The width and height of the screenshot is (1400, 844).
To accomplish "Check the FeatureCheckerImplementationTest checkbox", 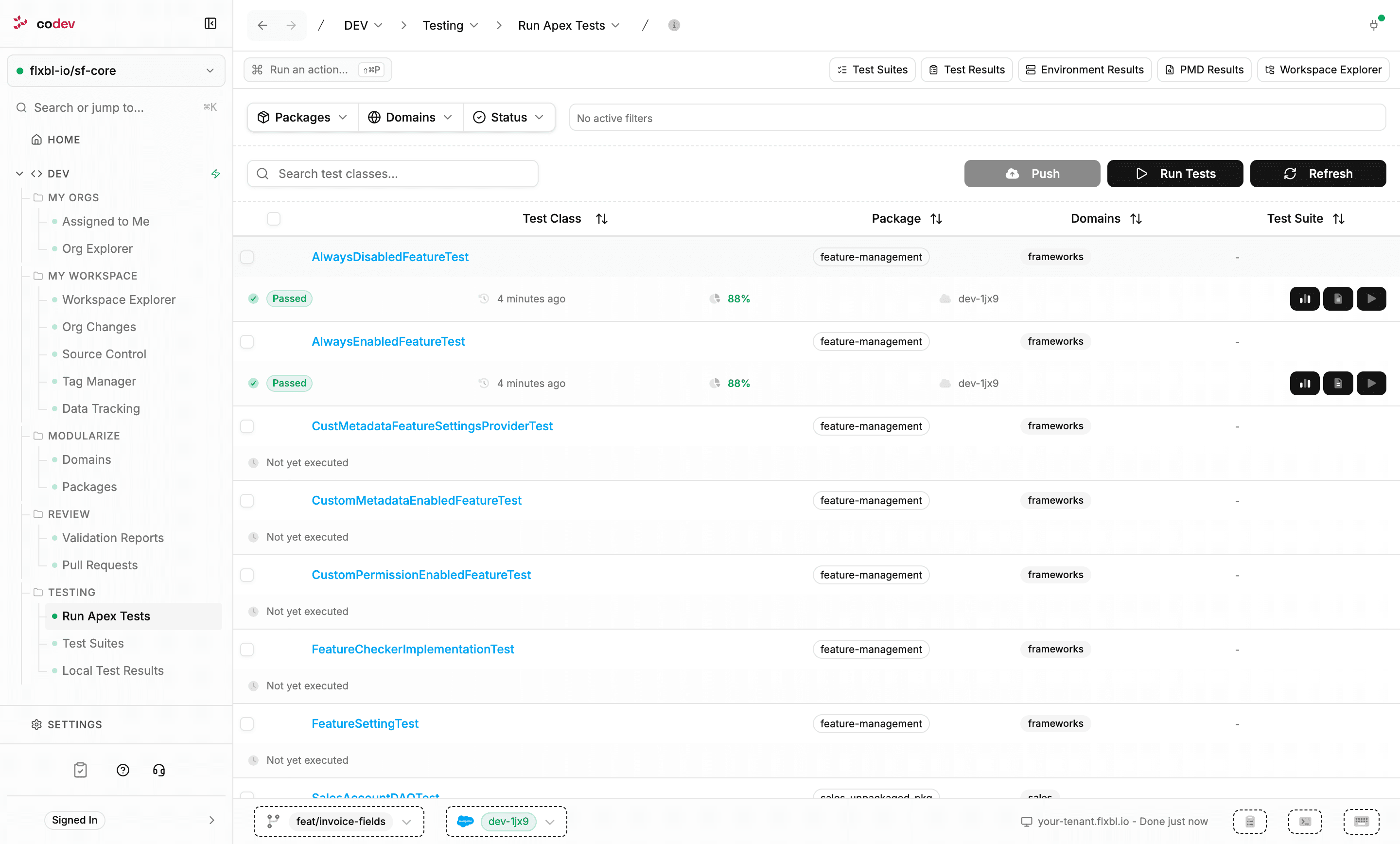I will [247, 650].
